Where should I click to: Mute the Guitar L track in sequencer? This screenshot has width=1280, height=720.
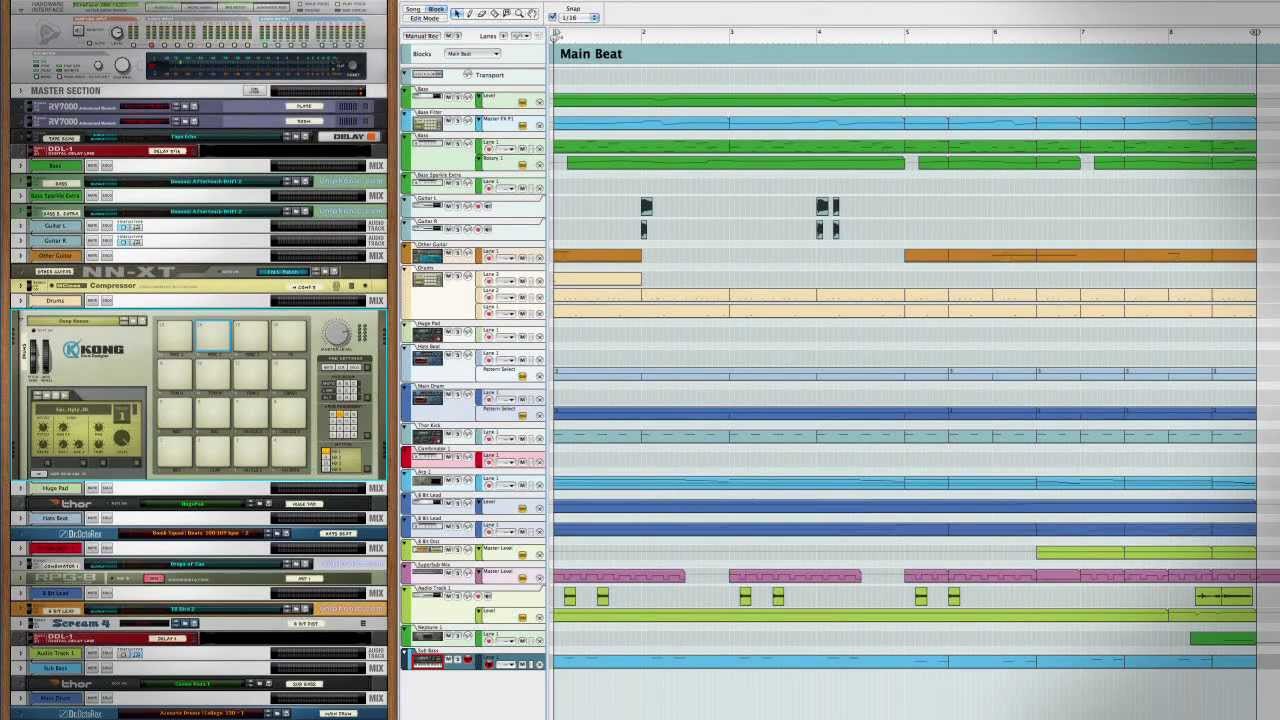[449, 205]
